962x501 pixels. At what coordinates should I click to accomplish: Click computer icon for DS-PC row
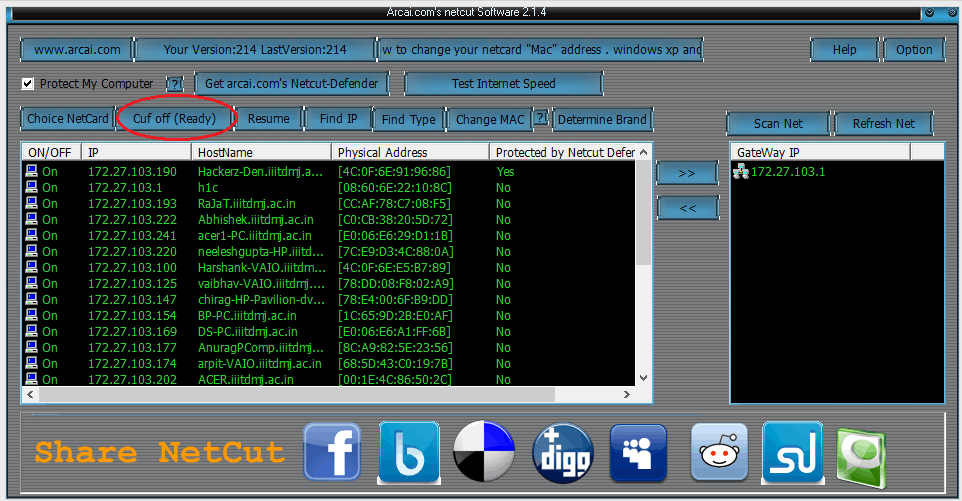tap(31, 331)
